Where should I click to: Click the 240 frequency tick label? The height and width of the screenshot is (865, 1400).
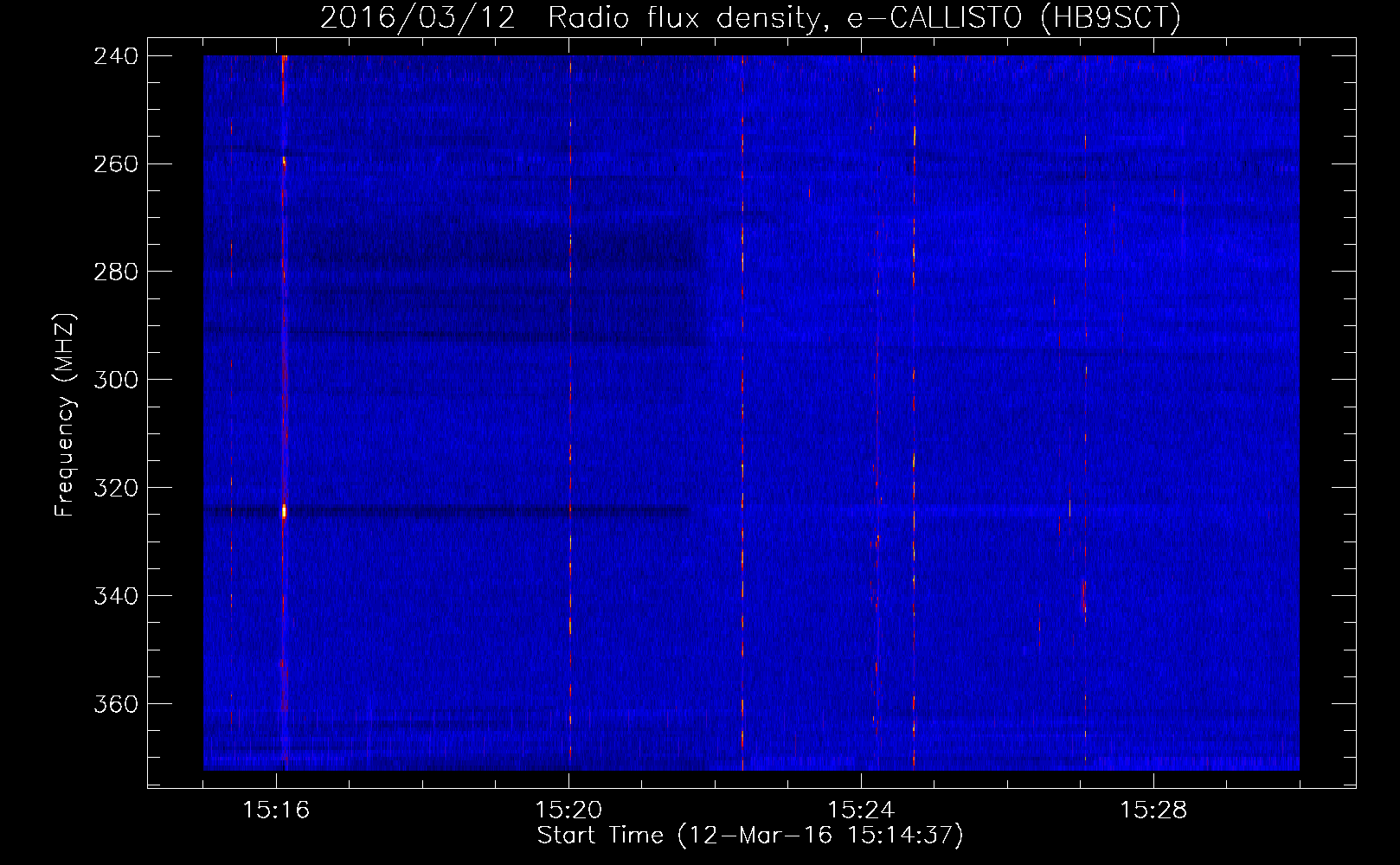pyautogui.click(x=115, y=55)
